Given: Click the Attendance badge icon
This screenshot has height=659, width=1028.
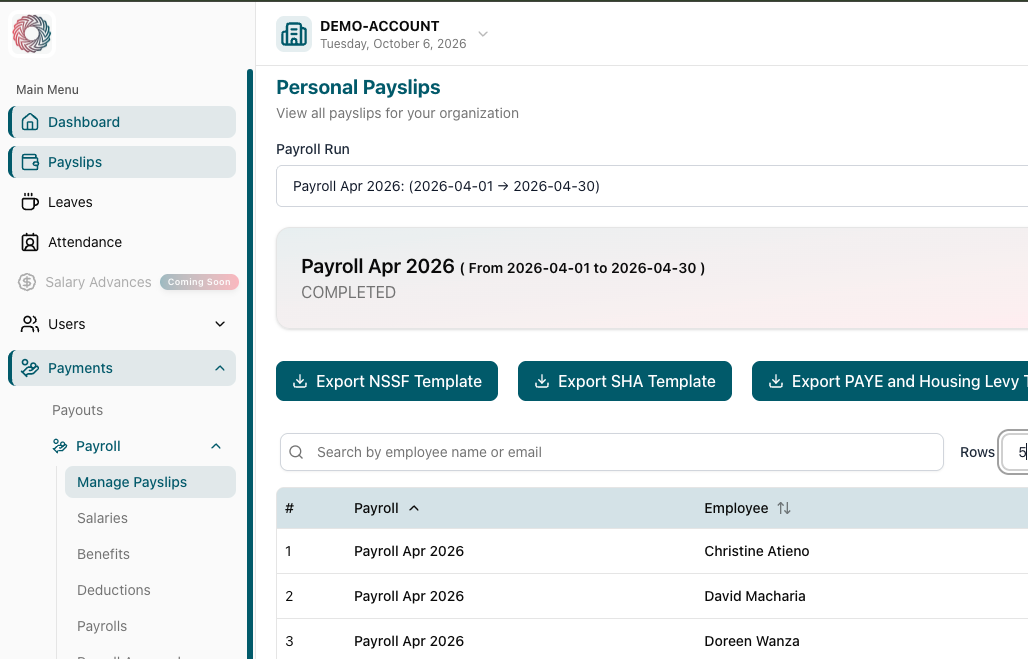Looking at the screenshot, I should coord(30,242).
